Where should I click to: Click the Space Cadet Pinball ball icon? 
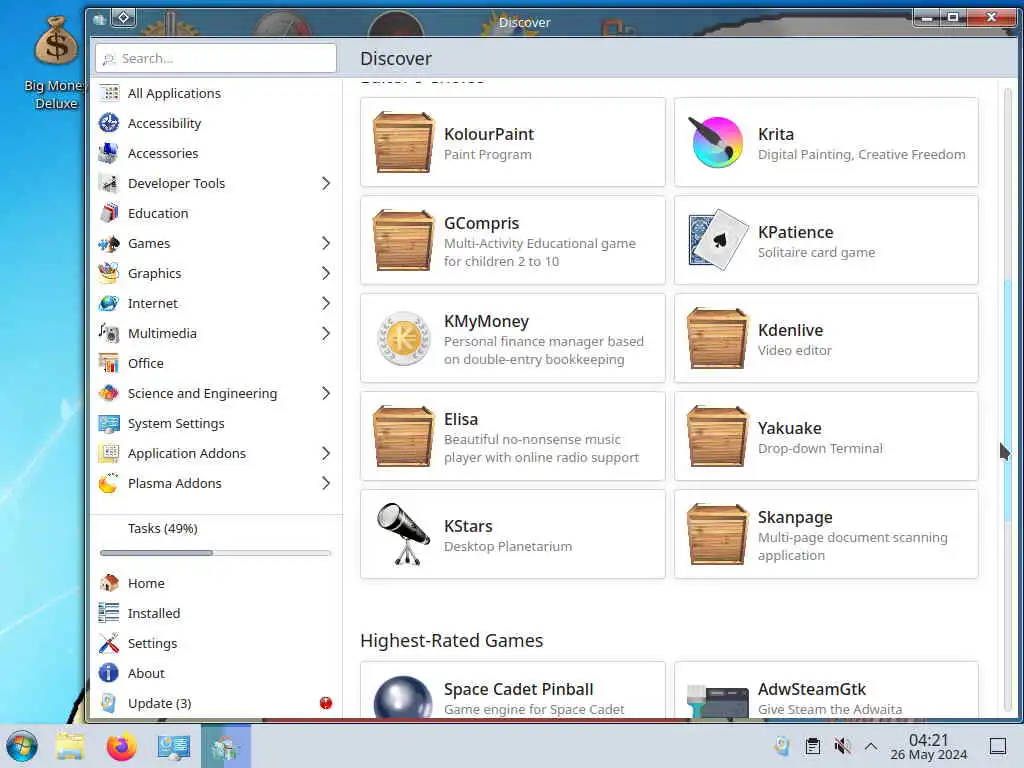coord(403,697)
